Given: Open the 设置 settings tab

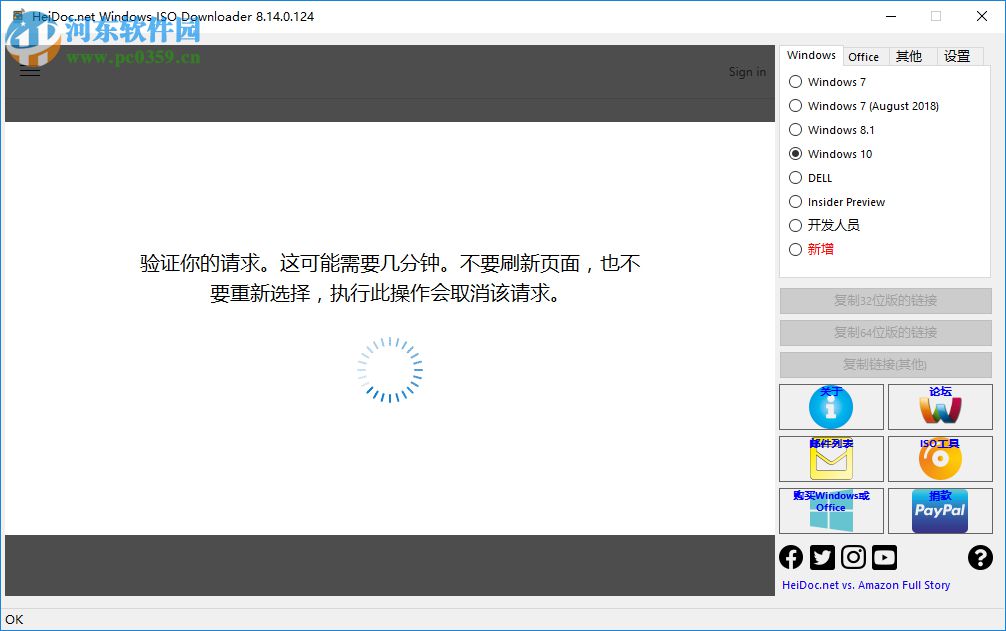Looking at the screenshot, I should [x=957, y=56].
